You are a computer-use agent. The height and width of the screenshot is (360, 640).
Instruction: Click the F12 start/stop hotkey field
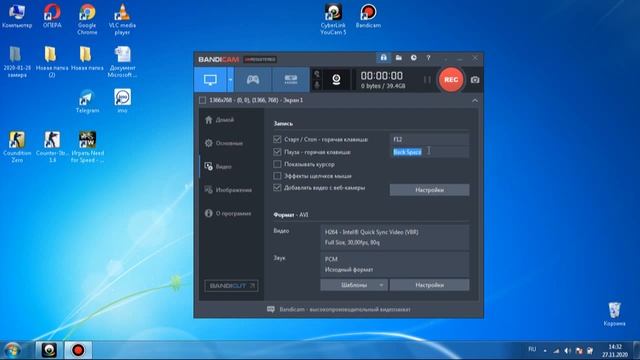point(429,139)
